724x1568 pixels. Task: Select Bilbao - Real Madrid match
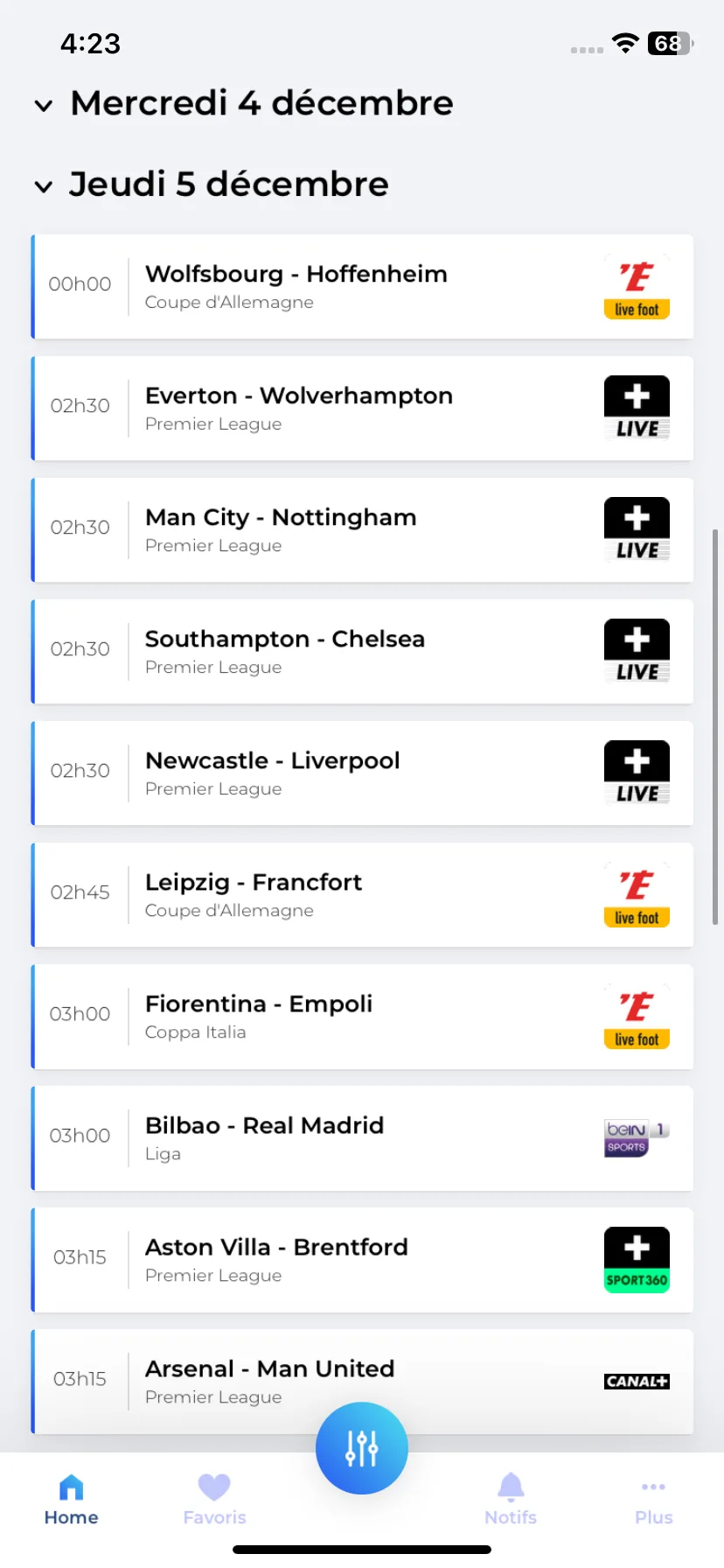(x=362, y=1138)
